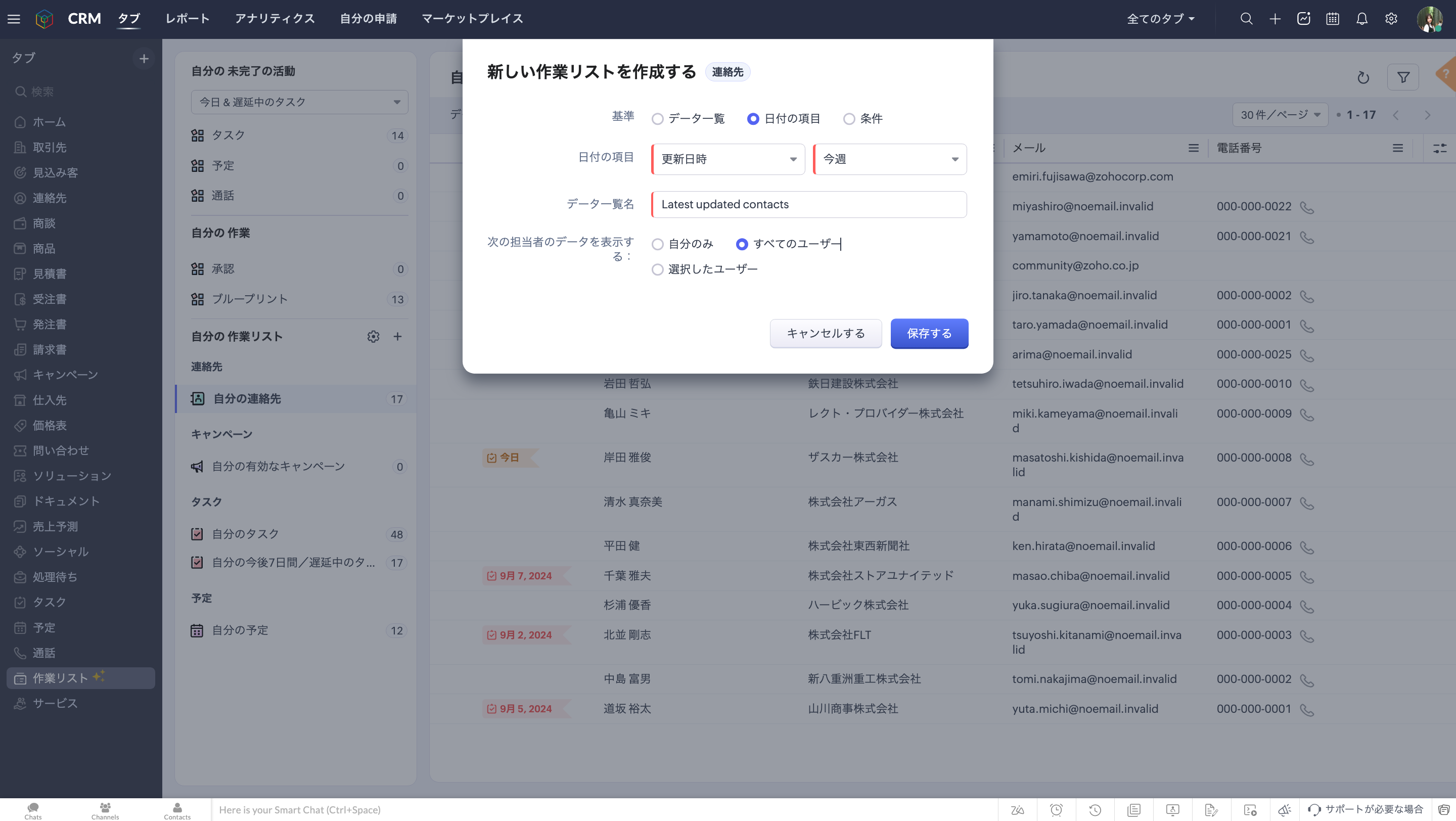Click phone icon for 000-000-0022

pos(1307,207)
